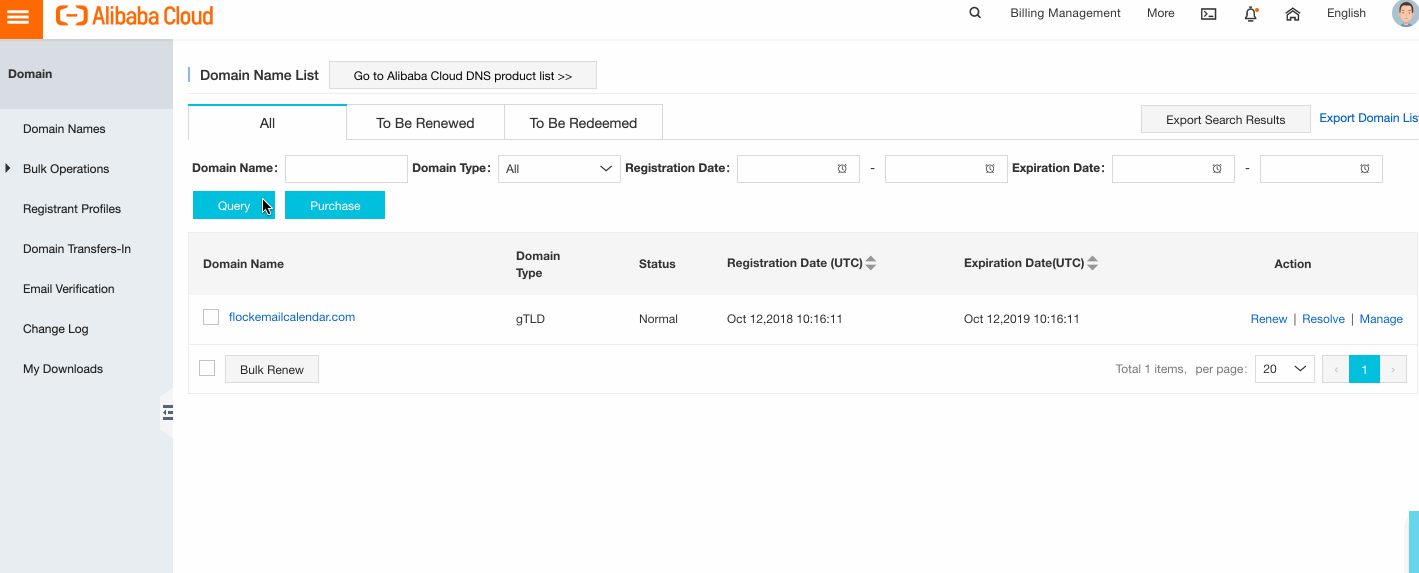
Task: Check the flockemailcalendar.com row checkbox
Action: 211,317
